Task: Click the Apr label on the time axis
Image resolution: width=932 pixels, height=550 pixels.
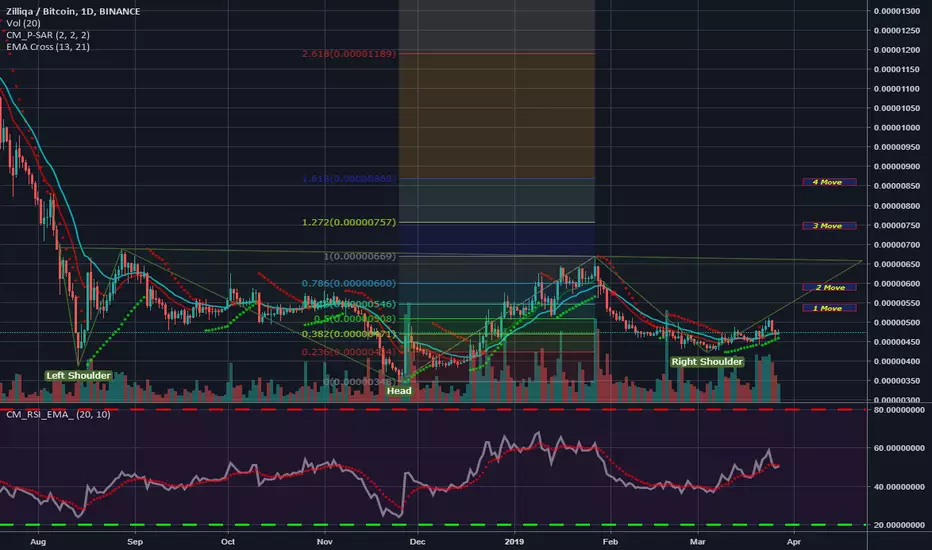Action: point(794,542)
